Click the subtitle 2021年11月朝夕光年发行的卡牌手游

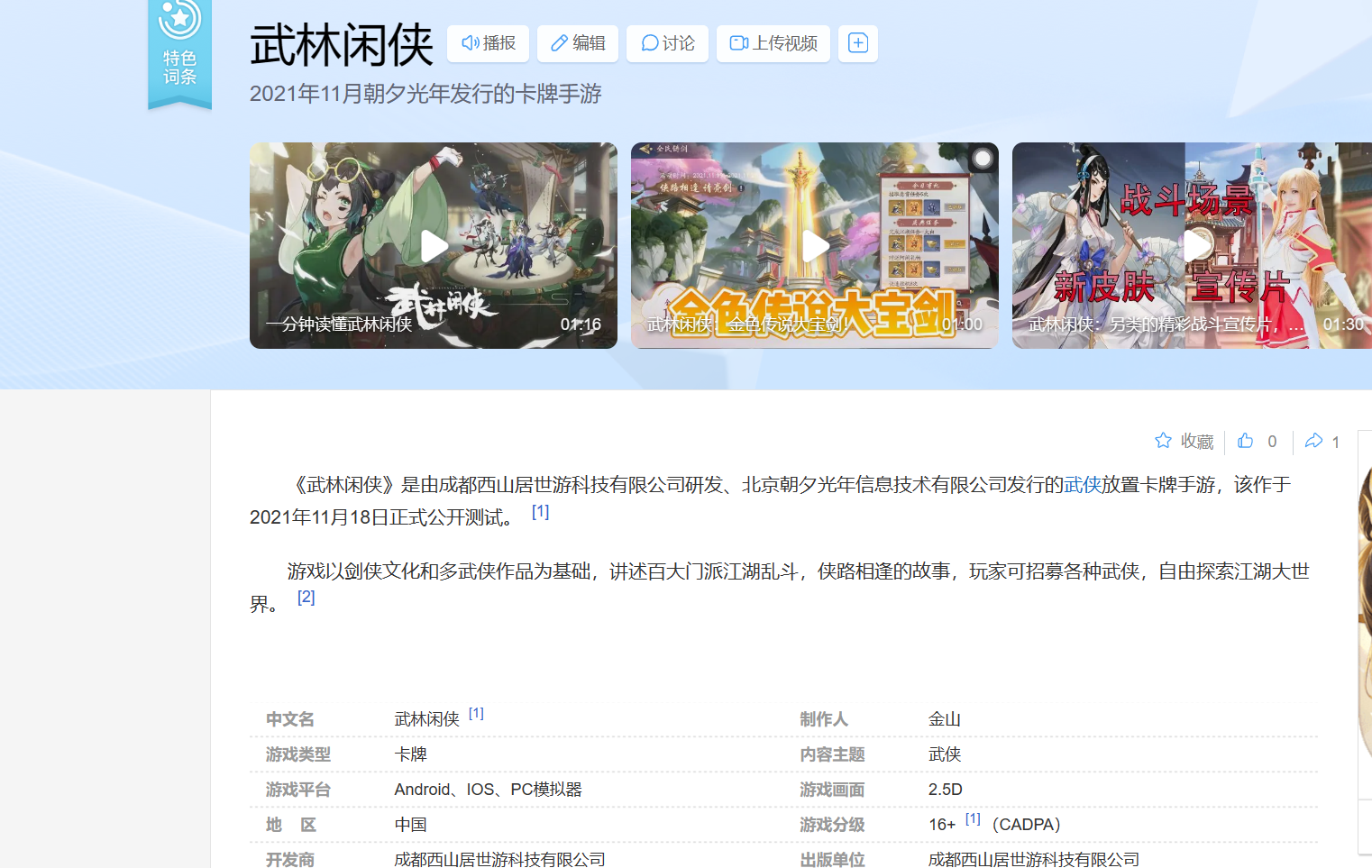point(425,94)
